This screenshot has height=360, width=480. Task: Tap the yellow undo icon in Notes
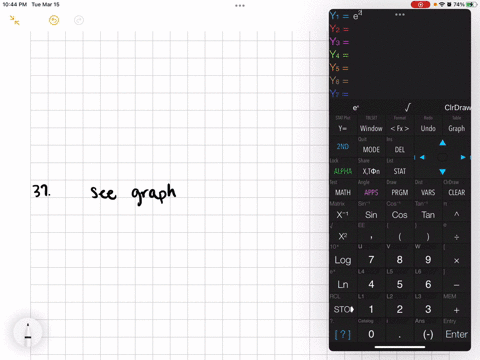[54, 20]
